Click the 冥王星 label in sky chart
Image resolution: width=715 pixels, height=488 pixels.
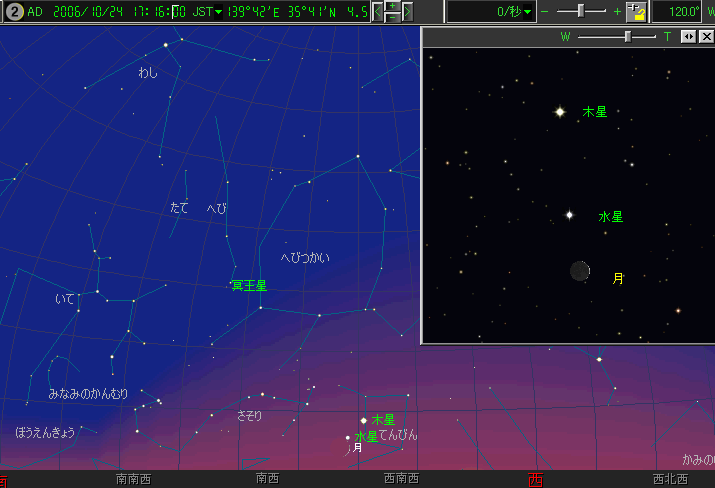(249, 286)
